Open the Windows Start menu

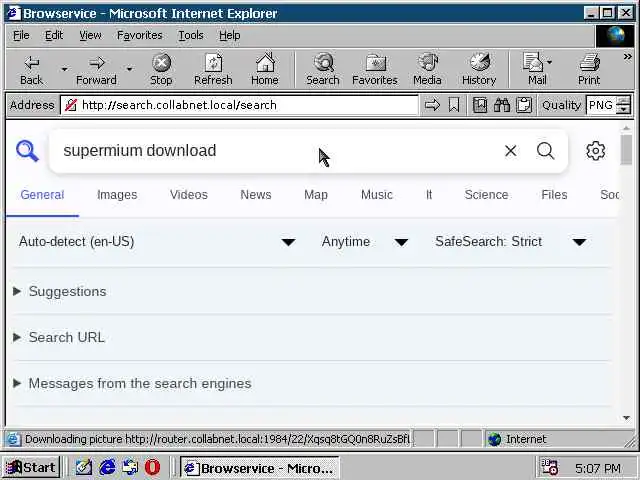(x=31, y=467)
